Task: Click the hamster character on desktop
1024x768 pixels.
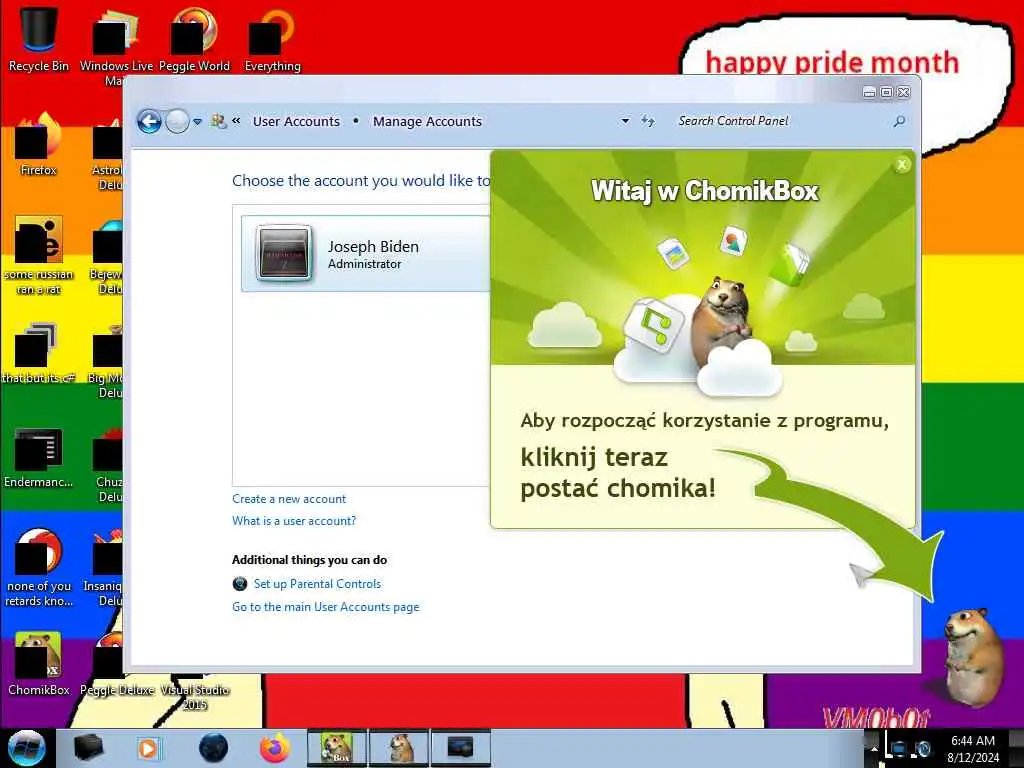Action: (973, 656)
